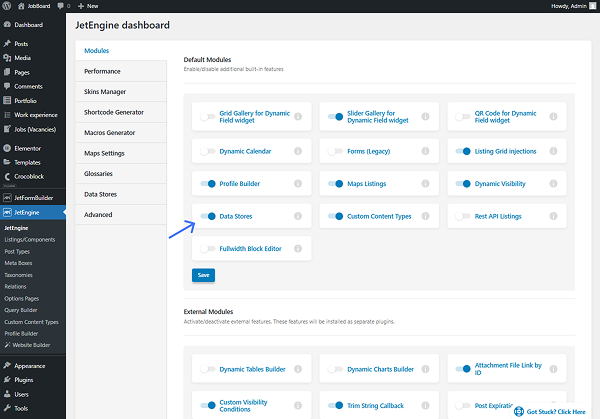Screen dimensions: 600x419
Task: Open Plugins menu
Action: [x=33, y=380]
